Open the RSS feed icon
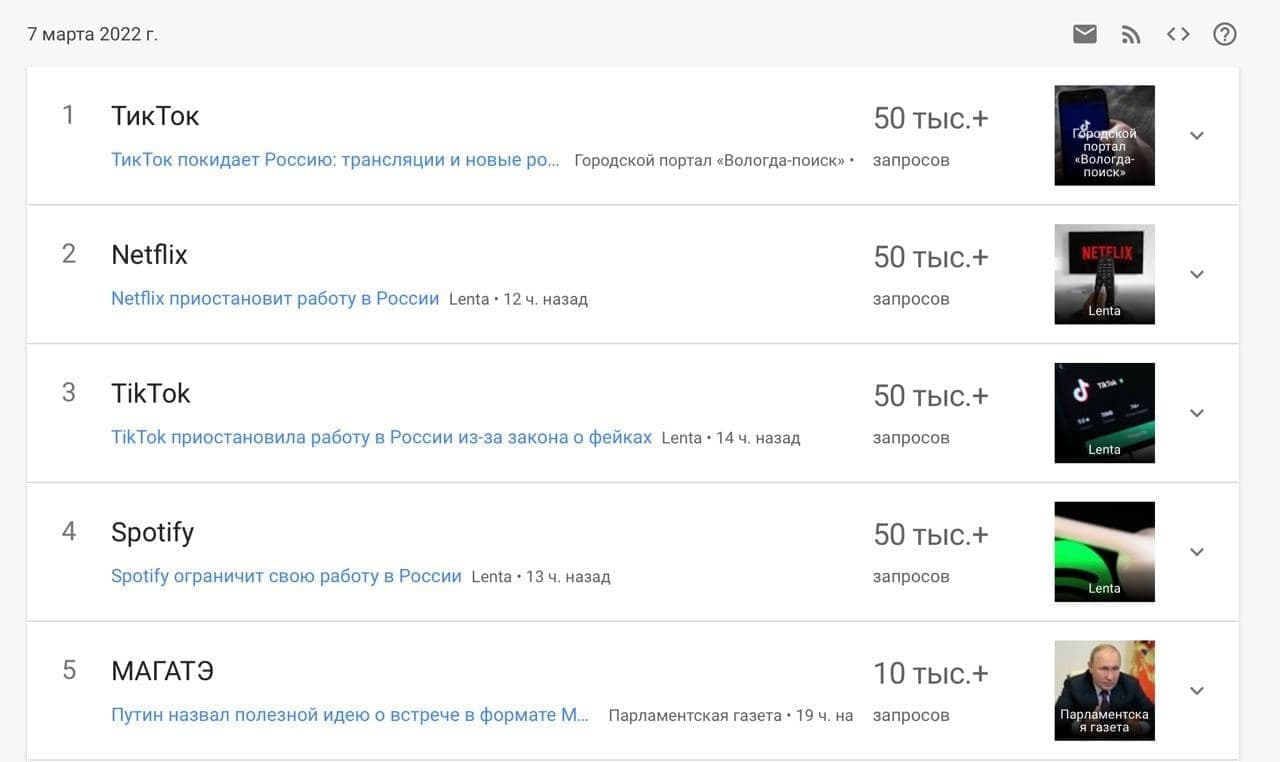 1131,33
